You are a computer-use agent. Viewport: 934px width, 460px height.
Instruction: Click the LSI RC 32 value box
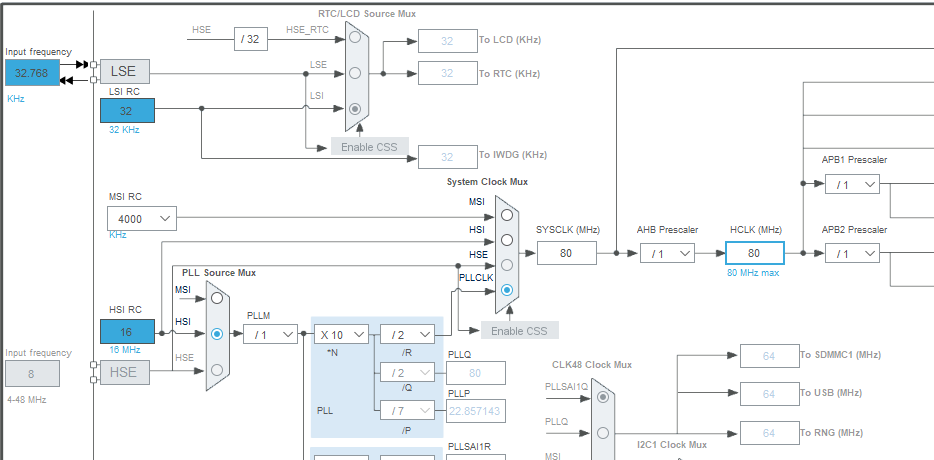[127, 111]
